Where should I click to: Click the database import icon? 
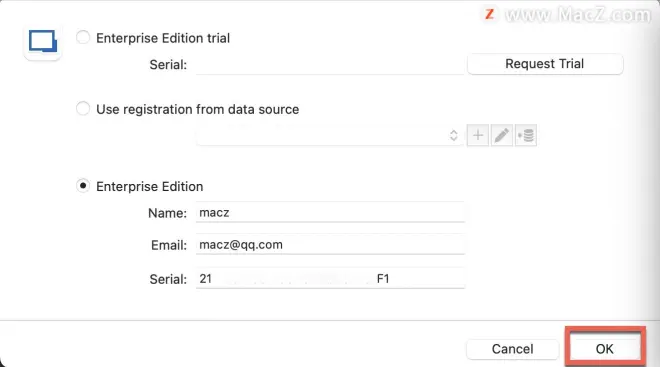click(x=526, y=136)
